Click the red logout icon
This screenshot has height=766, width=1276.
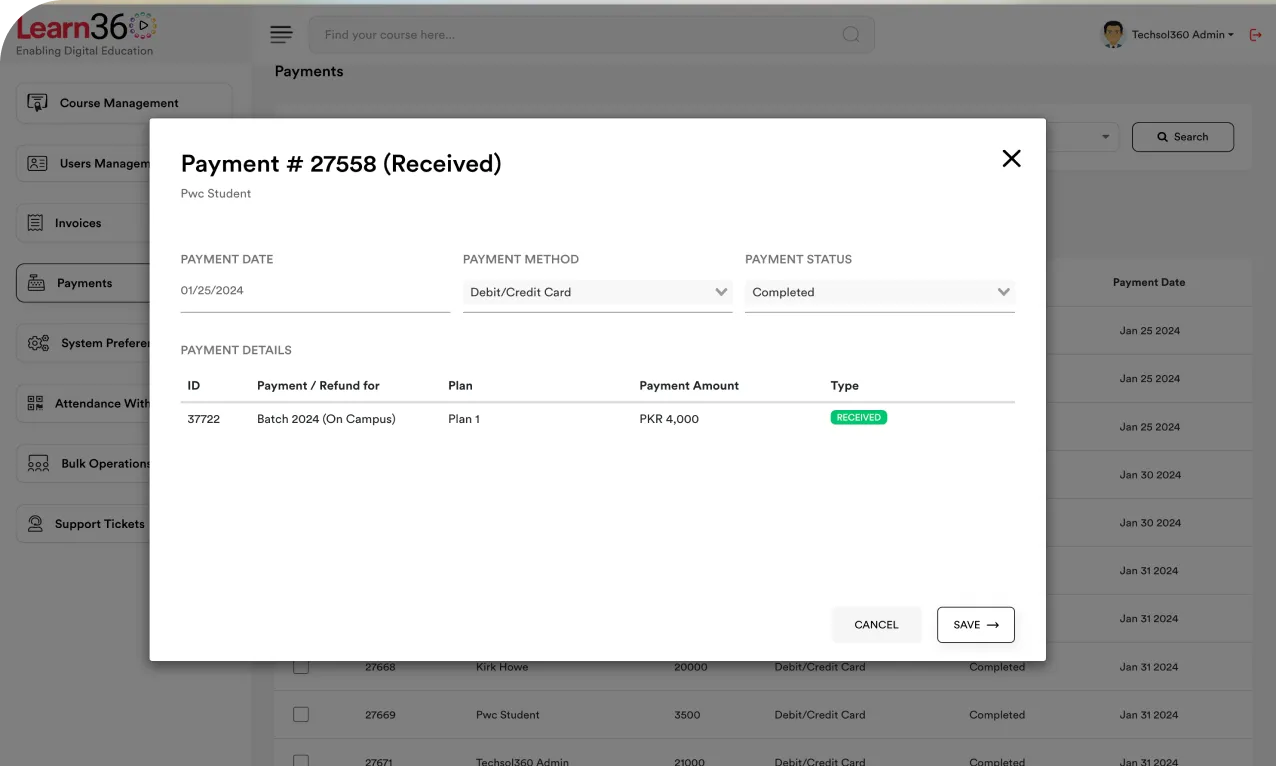point(1256,35)
